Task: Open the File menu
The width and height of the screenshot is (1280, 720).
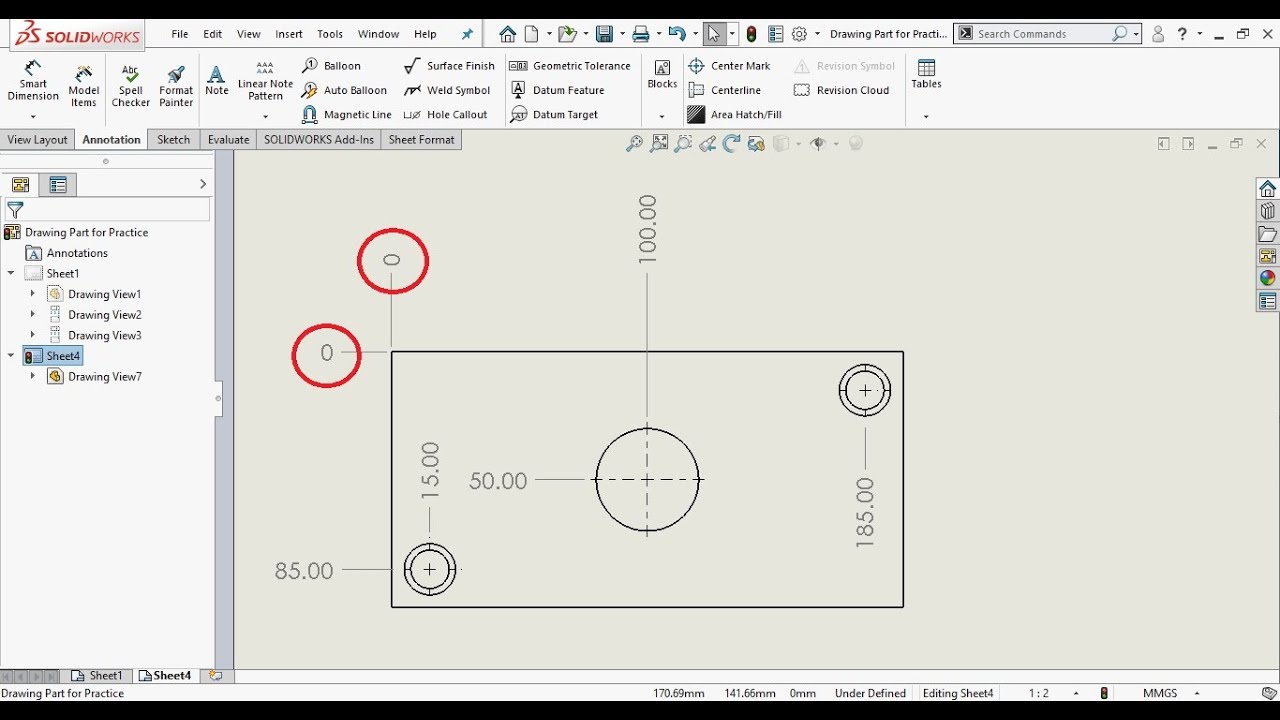Action: tap(180, 34)
